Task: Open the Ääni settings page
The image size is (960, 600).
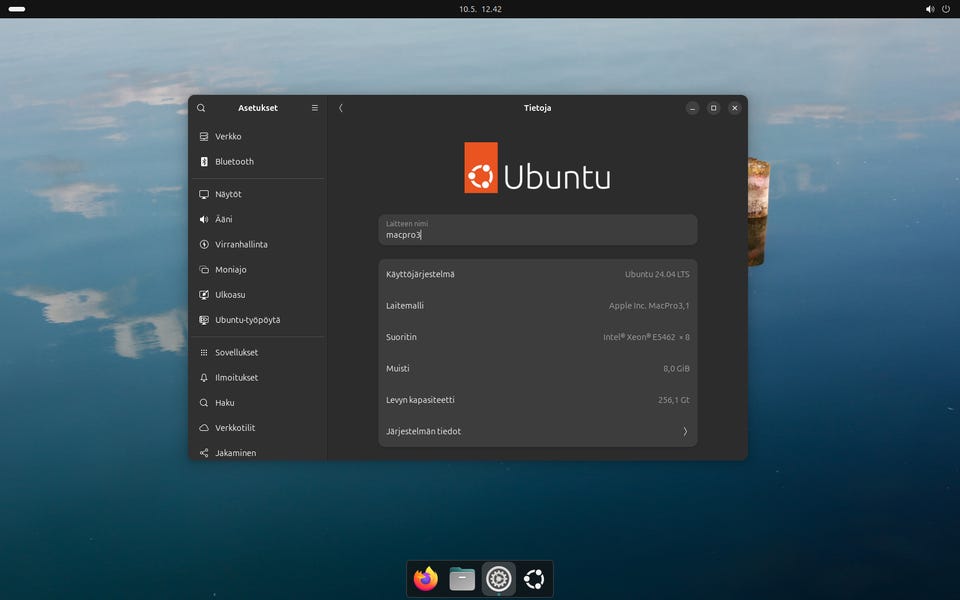Action: [258, 219]
